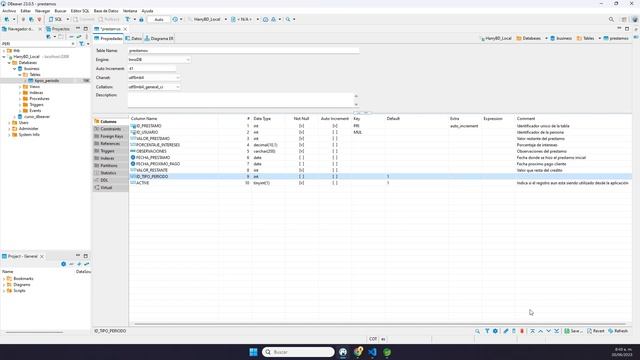This screenshot has width=640, height=360.
Task: Open DBeaver icon in Windows taskbar
Action: point(343,352)
